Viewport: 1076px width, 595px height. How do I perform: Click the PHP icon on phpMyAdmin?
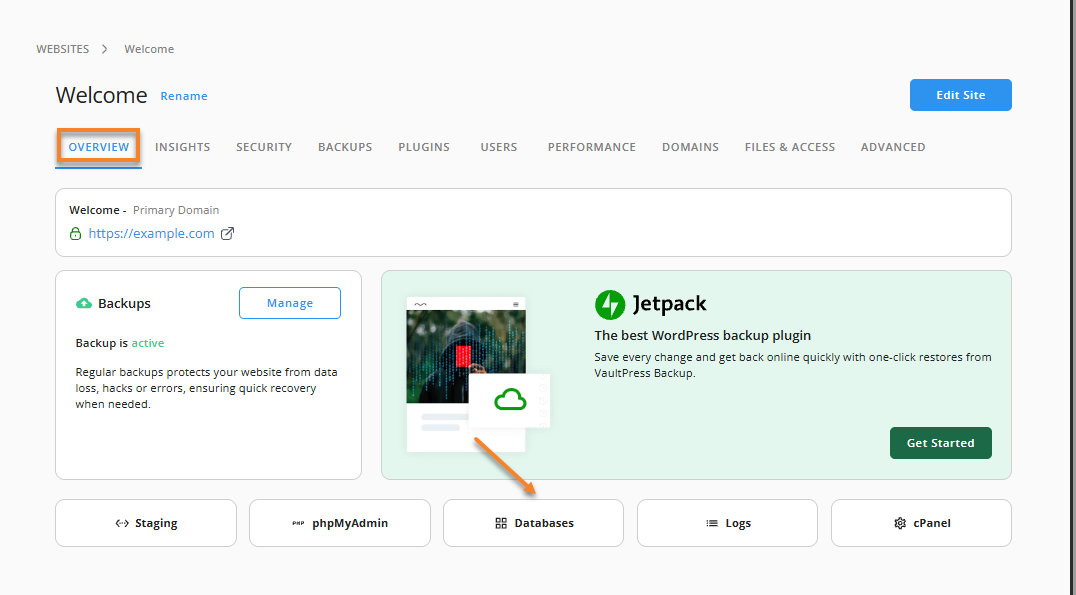(299, 523)
